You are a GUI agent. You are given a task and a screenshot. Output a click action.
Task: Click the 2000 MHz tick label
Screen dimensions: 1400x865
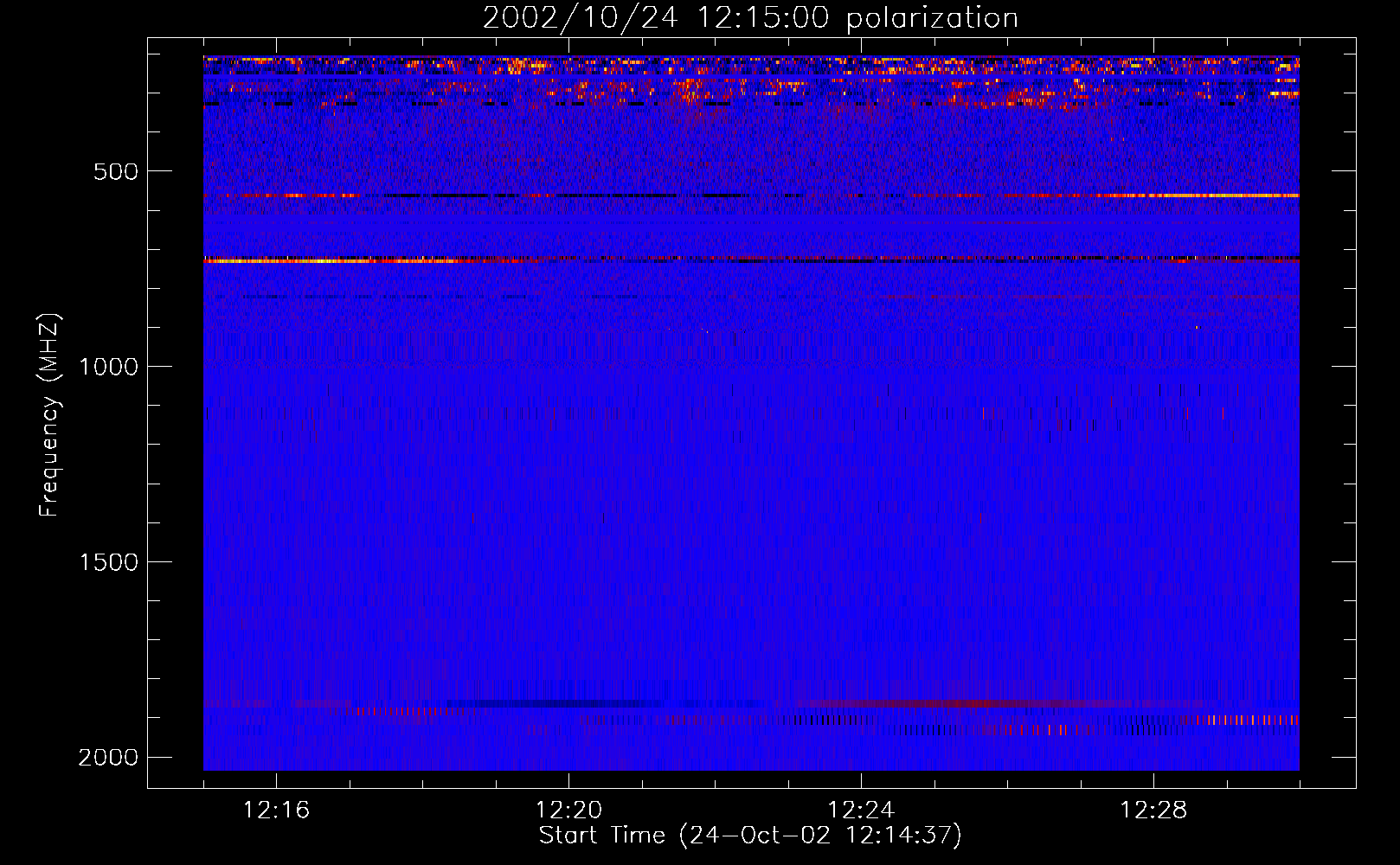click(x=108, y=758)
